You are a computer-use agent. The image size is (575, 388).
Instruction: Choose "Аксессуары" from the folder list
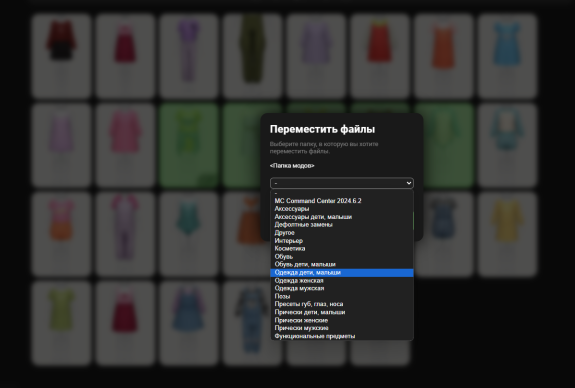tap(342, 209)
